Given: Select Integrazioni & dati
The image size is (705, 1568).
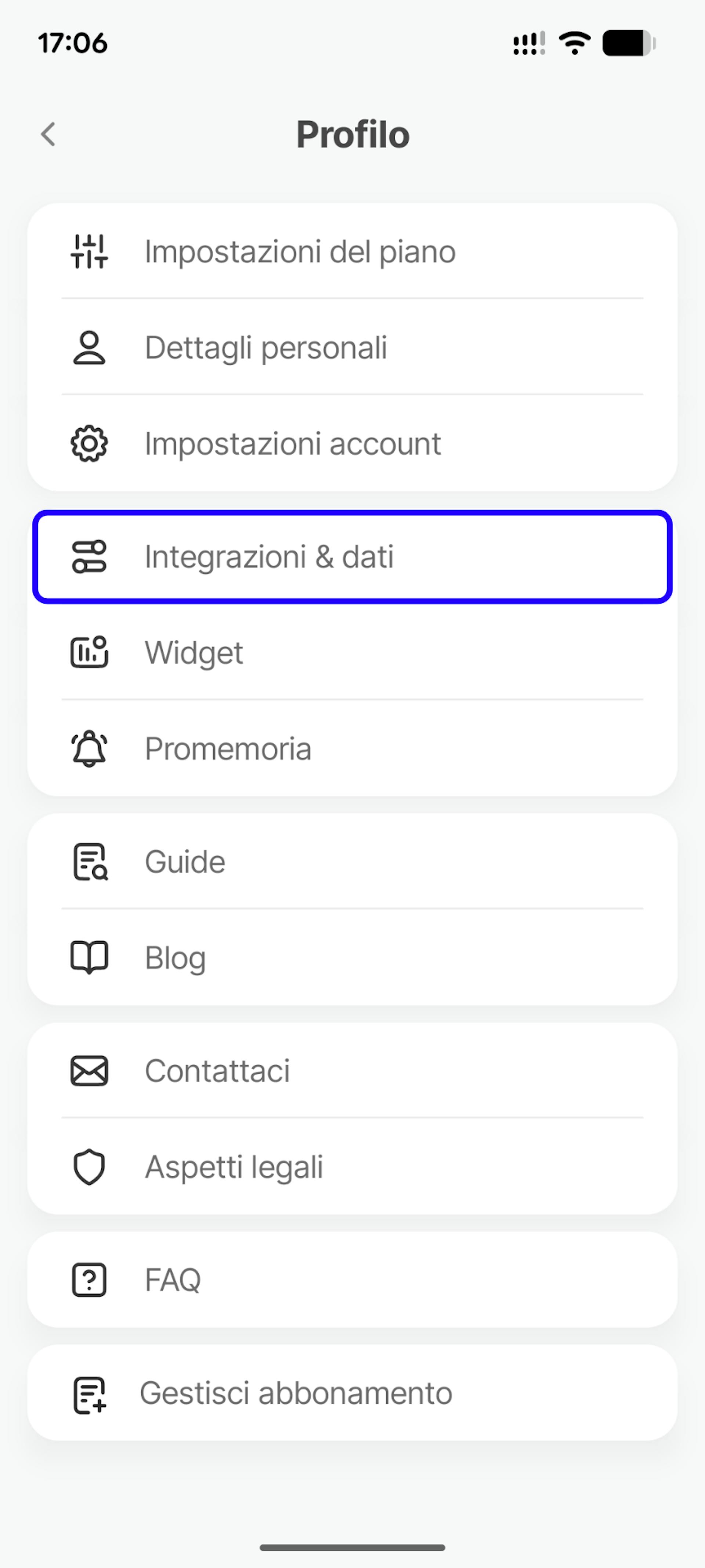Looking at the screenshot, I should pyautogui.click(x=270, y=557).
